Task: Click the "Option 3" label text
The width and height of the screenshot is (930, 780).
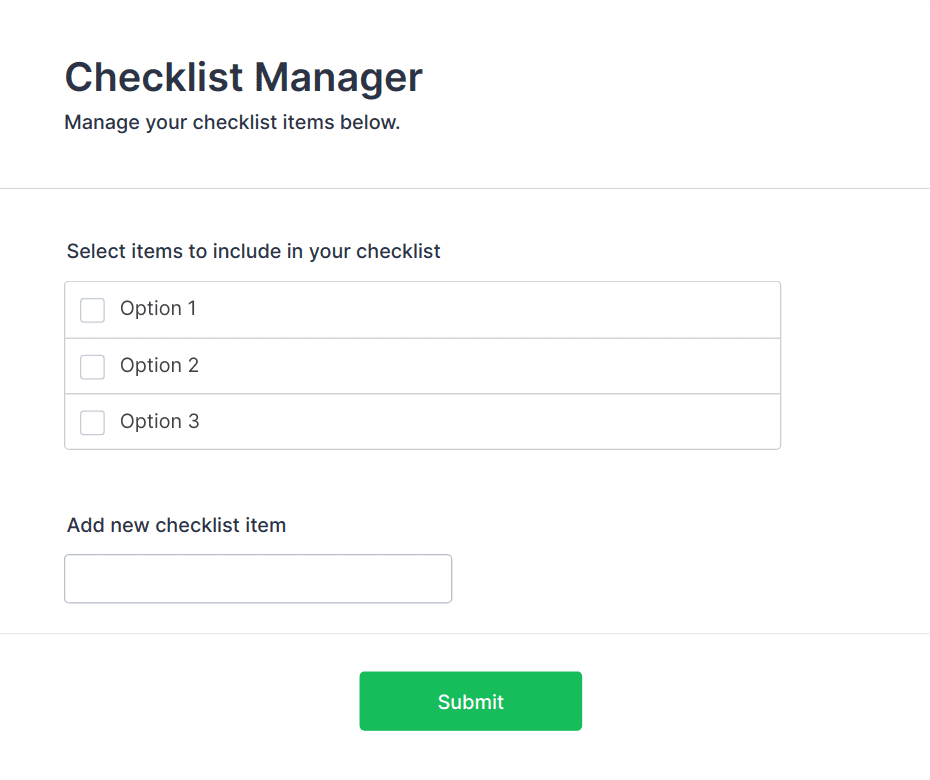Action: [159, 422]
